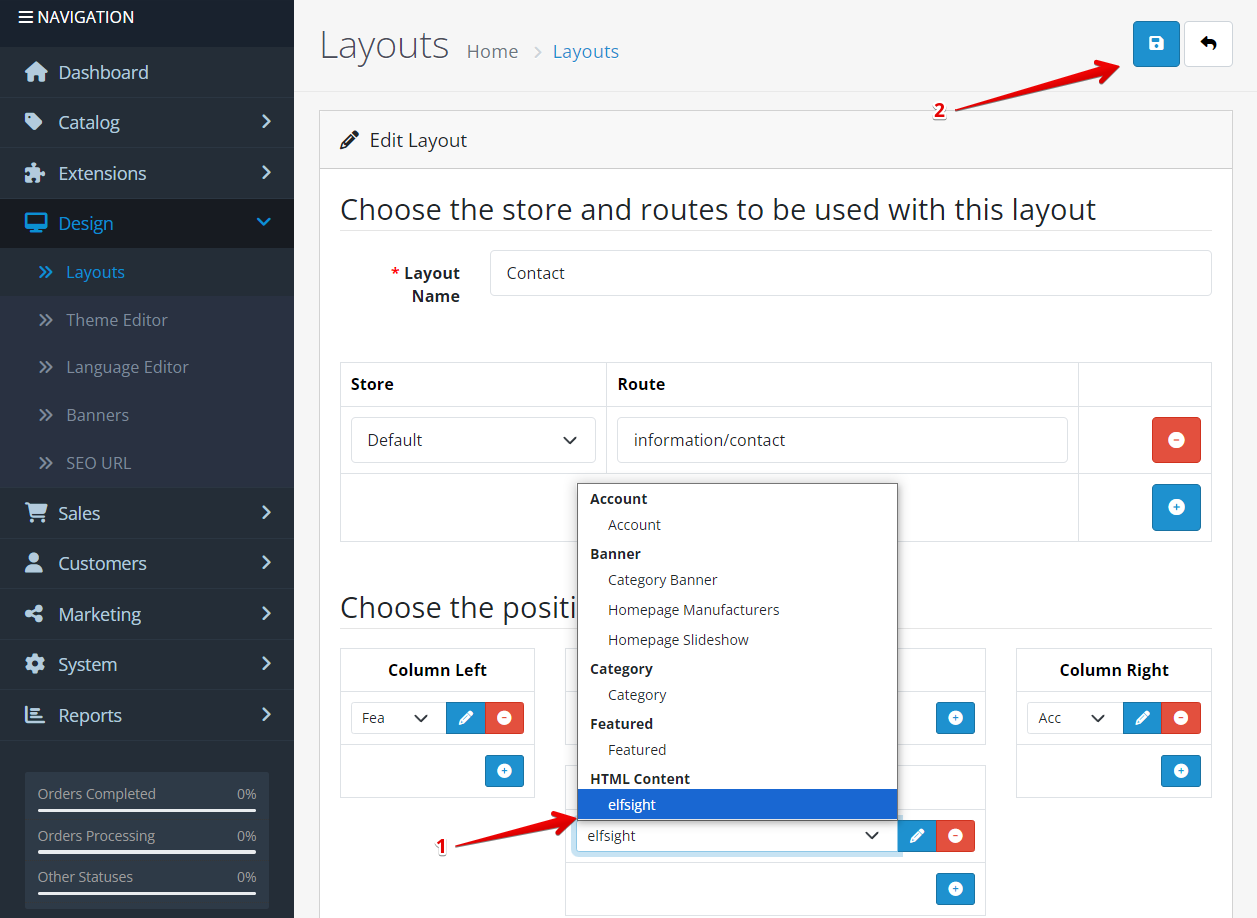Click the Orders Processing progress bar
This screenshot has width=1257, height=918.
point(147,852)
